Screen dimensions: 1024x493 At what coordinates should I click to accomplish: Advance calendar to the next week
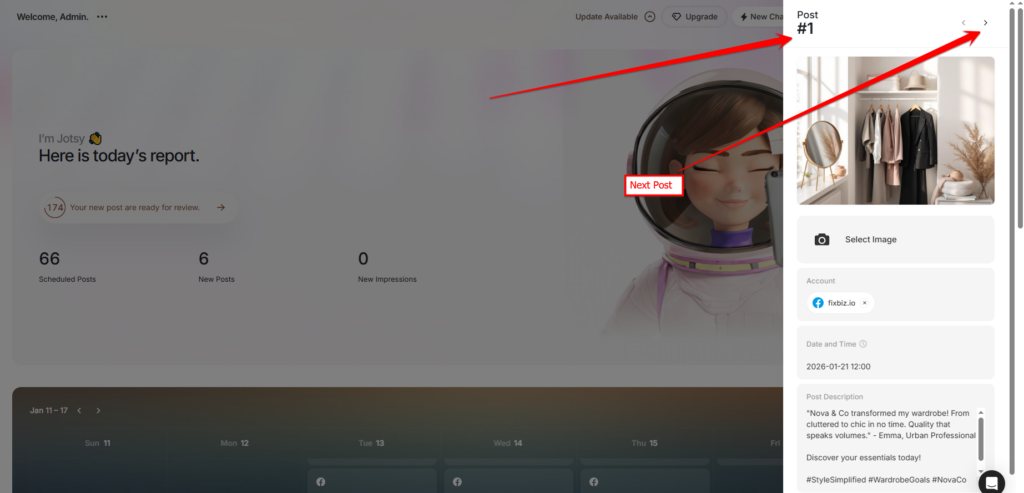click(98, 410)
